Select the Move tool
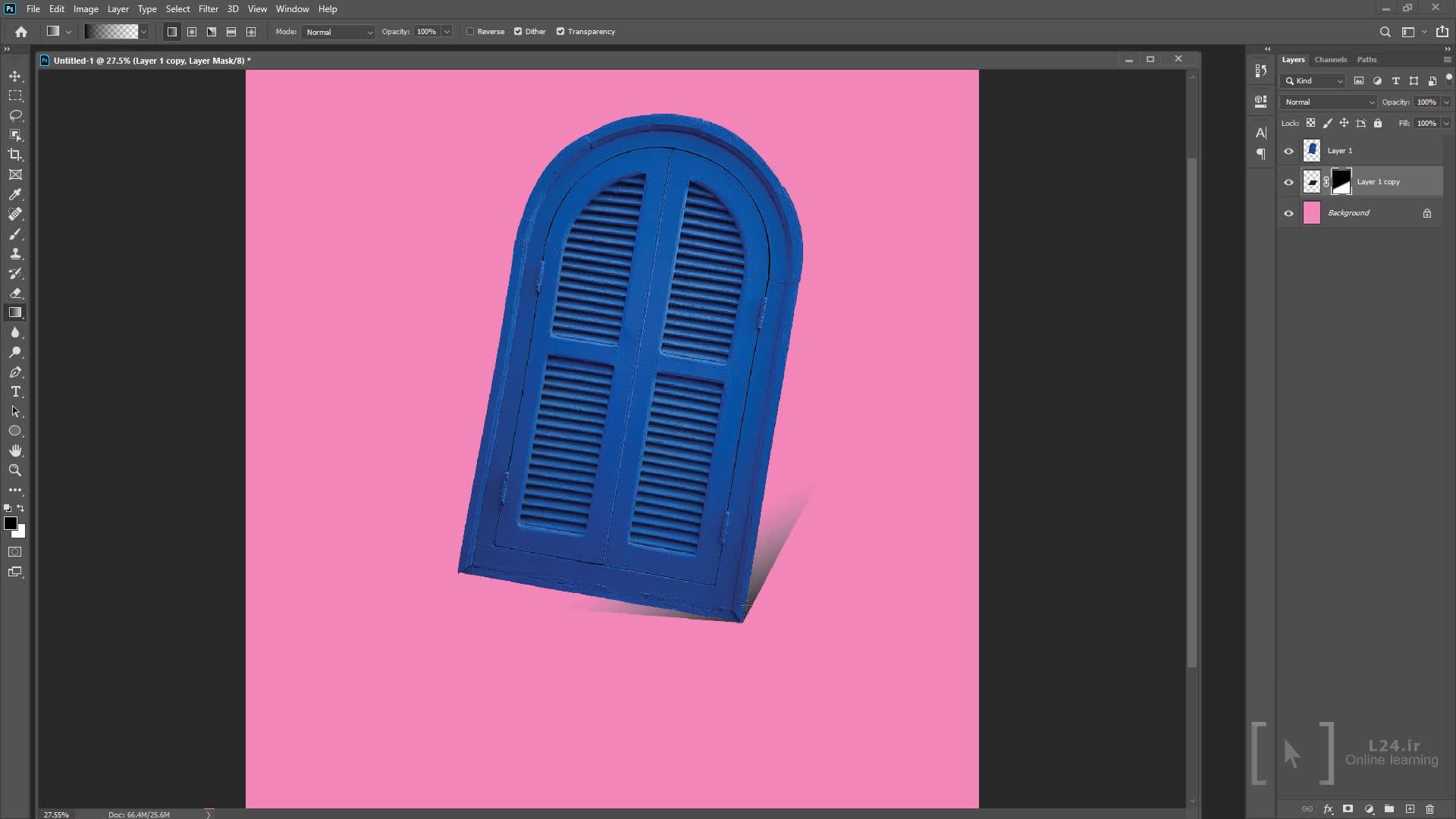 tap(15, 77)
